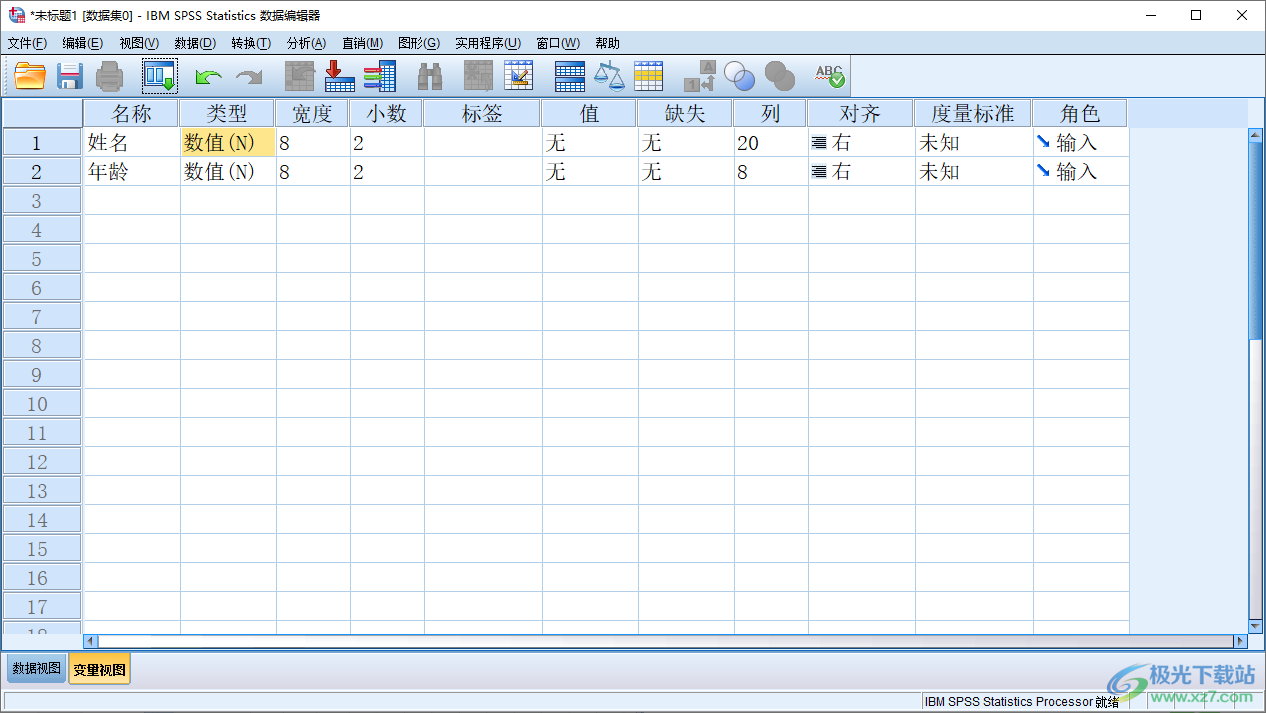Click the Find binoculars icon

click(430, 76)
